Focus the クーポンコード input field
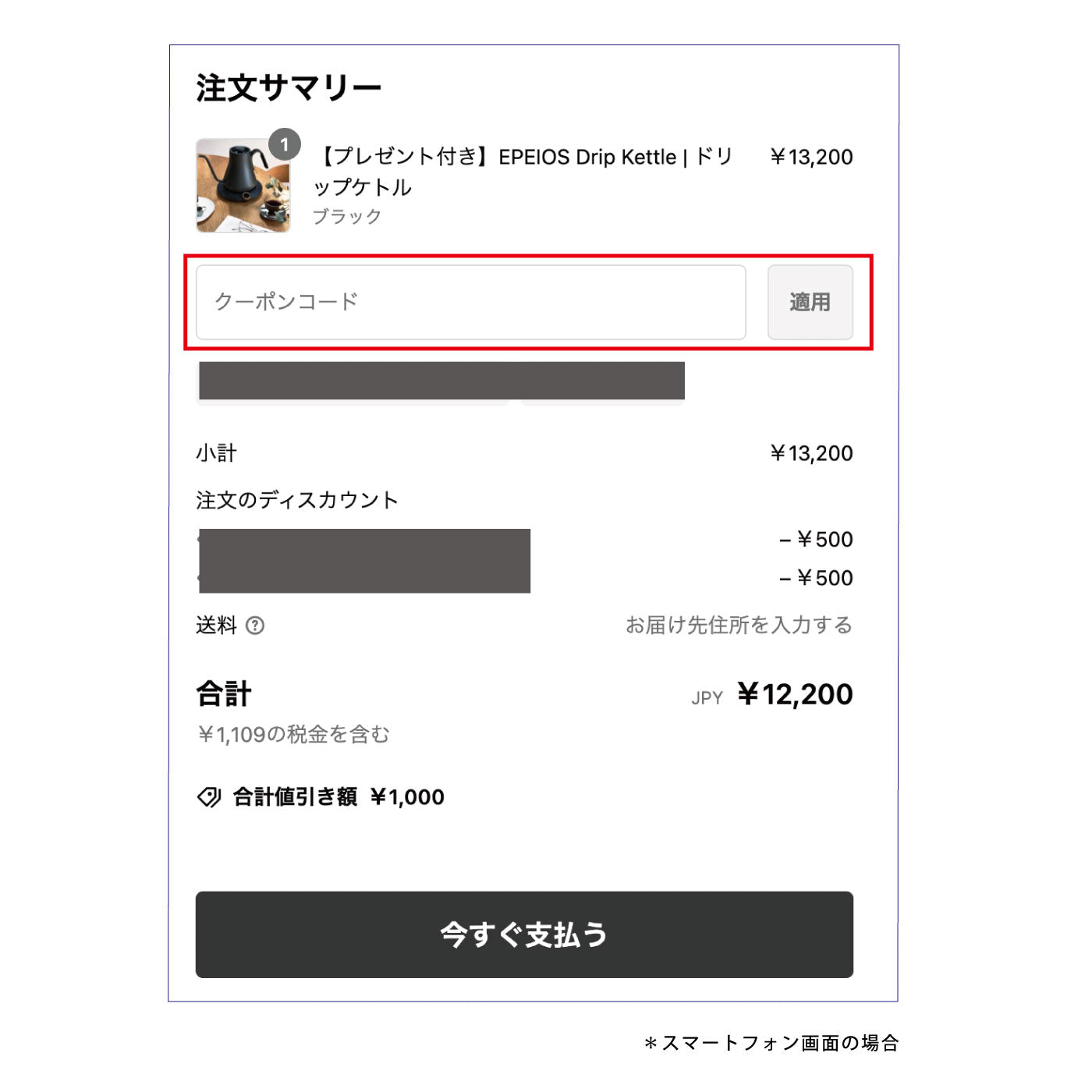The width and height of the screenshot is (1092, 1092). coord(470,303)
